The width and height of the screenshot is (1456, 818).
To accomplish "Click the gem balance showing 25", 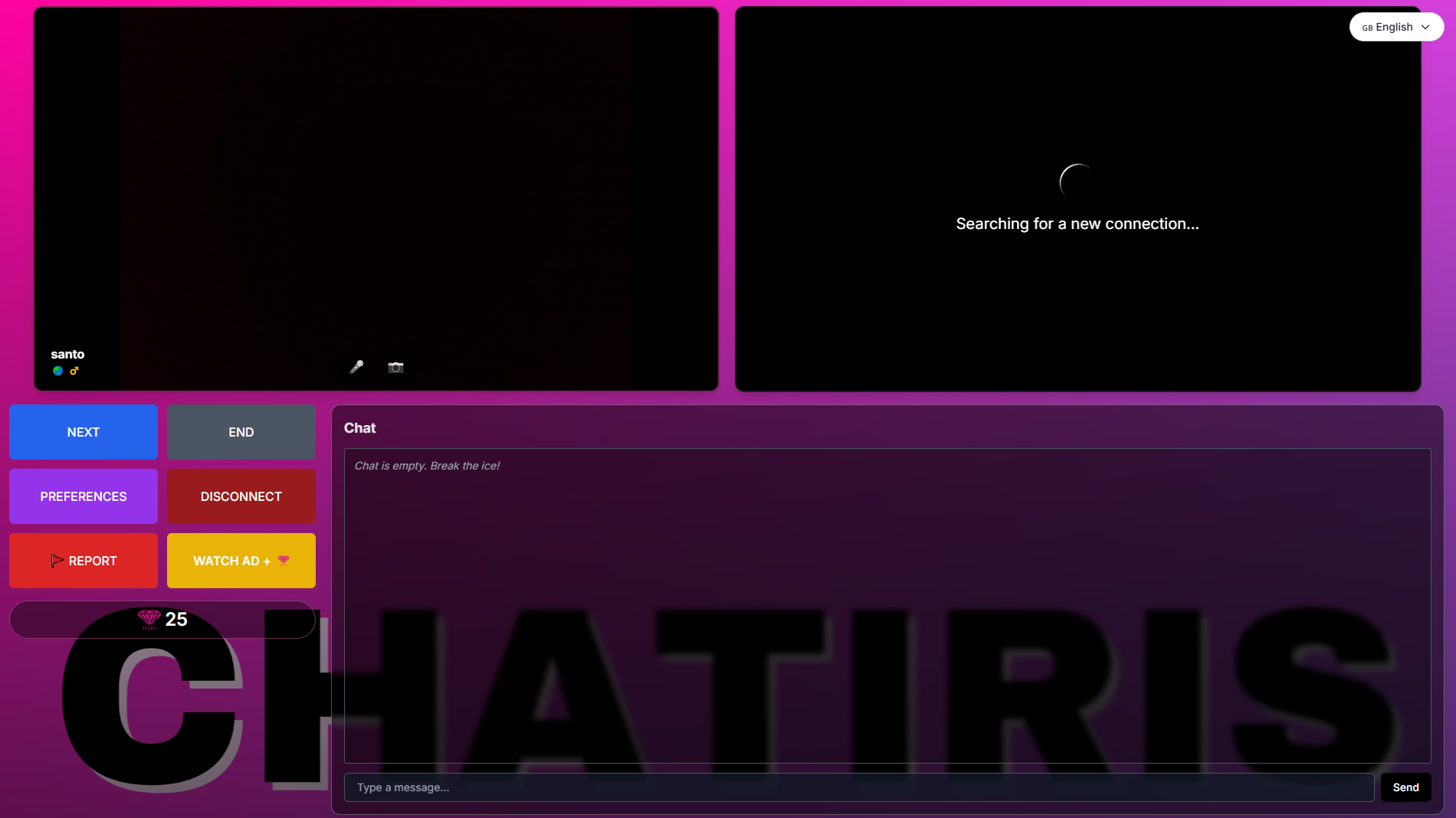I will [162, 620].
